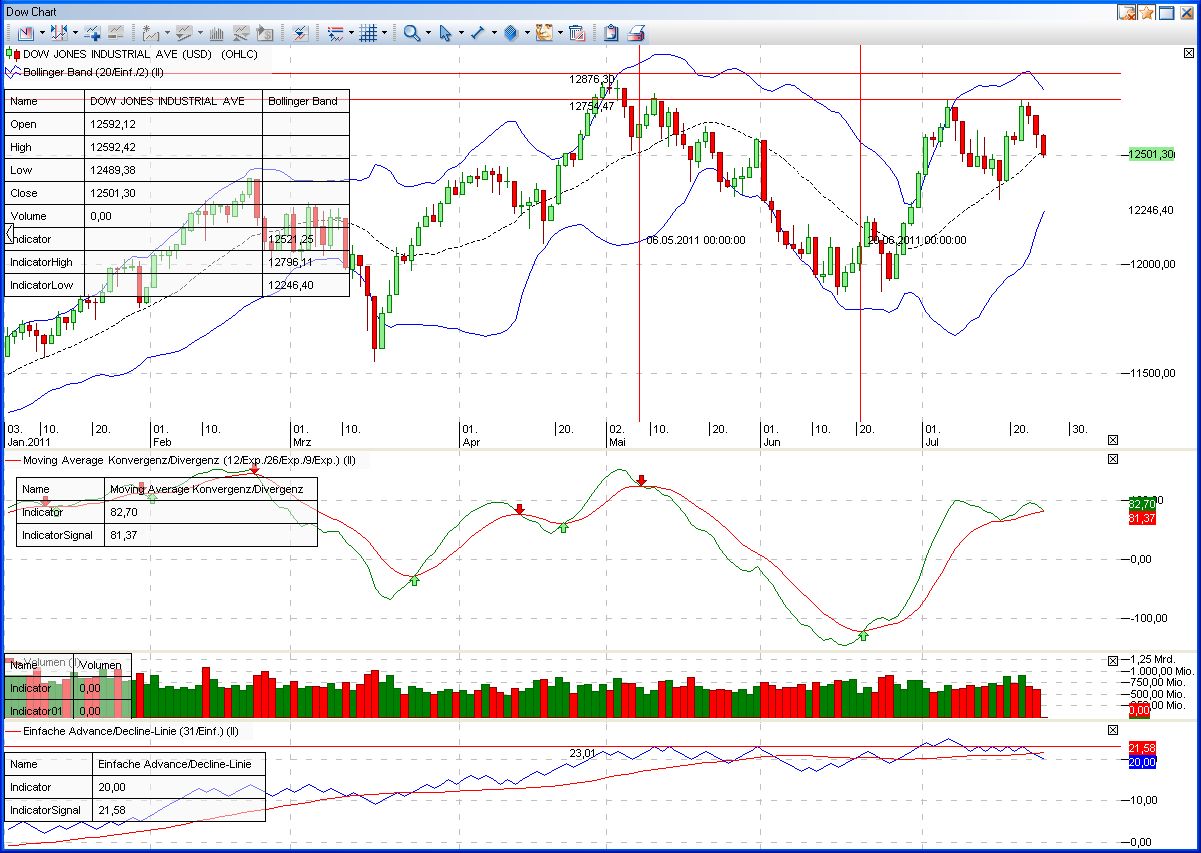
Task: Click the green 12501,30 price marker
Action: pyautogui.click(x=1150, y=152)
